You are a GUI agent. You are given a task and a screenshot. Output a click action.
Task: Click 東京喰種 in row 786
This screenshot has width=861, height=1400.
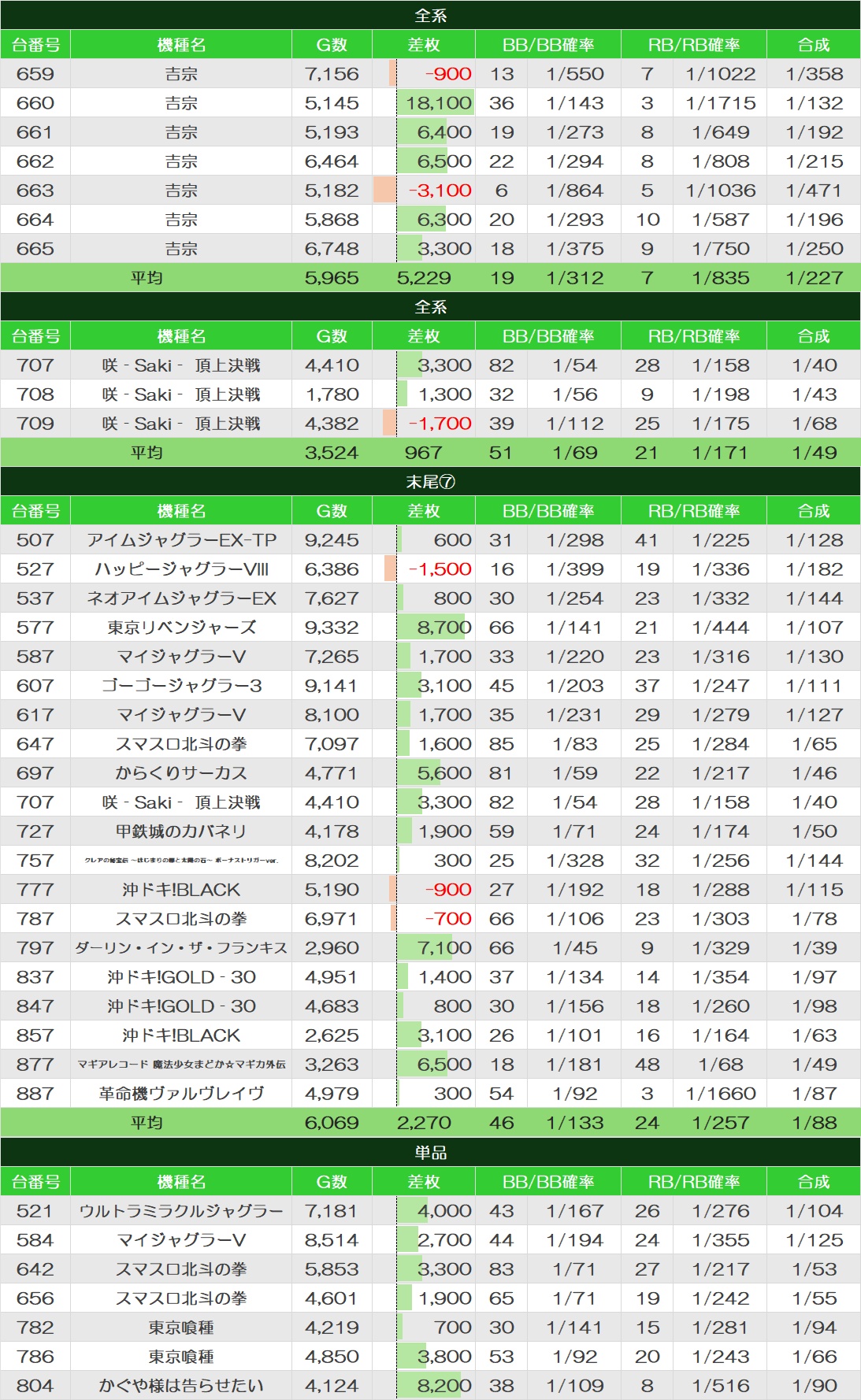tap(181, 1357)
